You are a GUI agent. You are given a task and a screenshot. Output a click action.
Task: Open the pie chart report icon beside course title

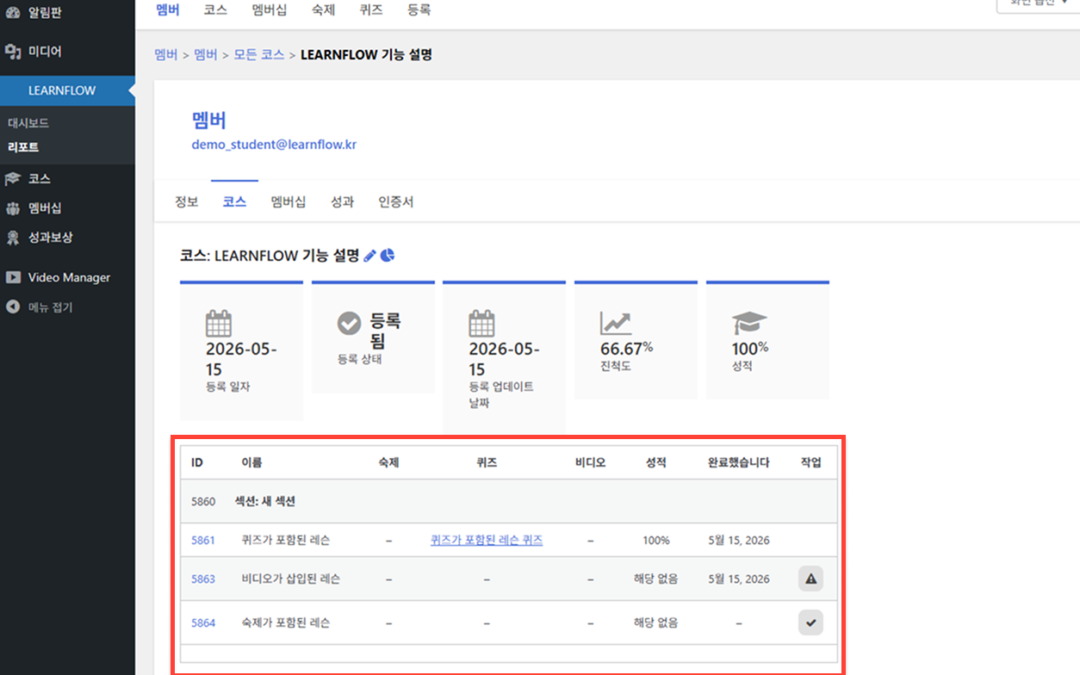(388, 256)
